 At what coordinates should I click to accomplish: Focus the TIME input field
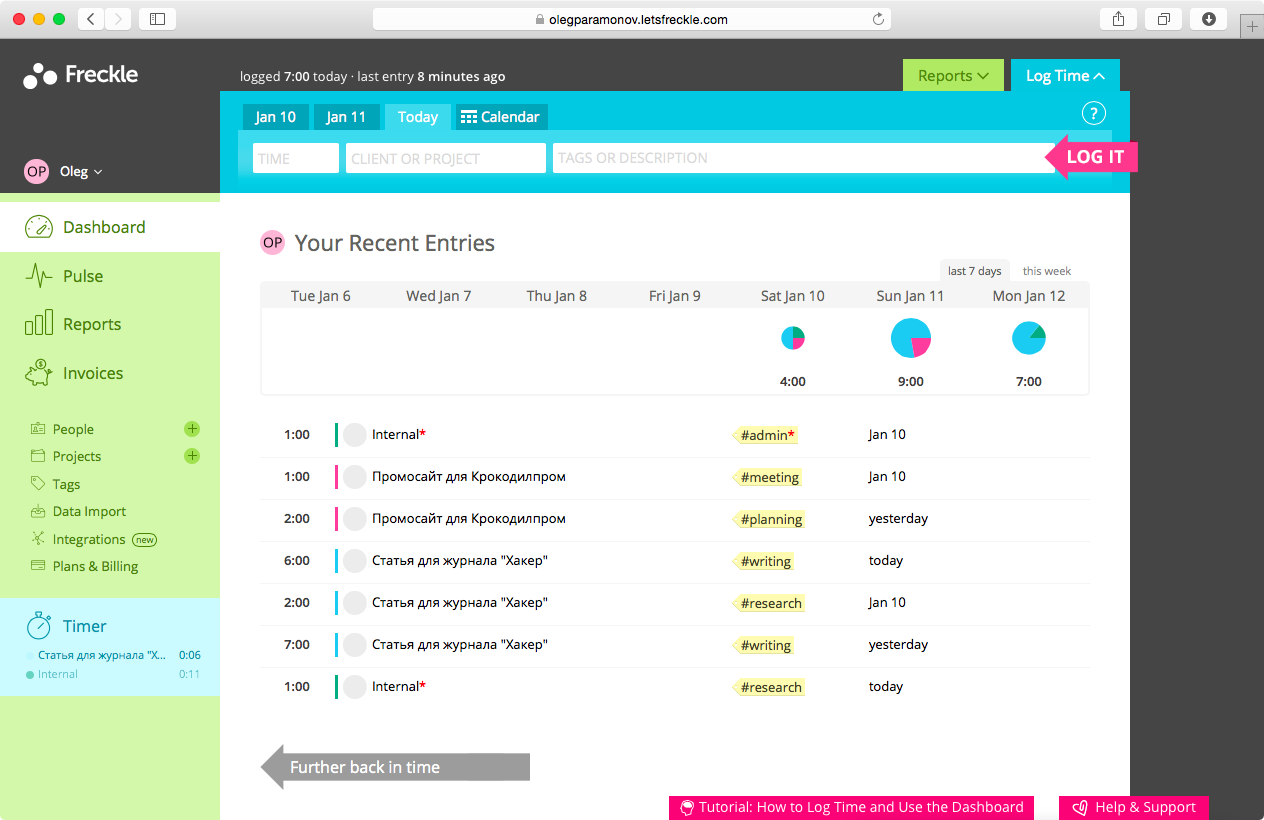[x=296, y=158]
